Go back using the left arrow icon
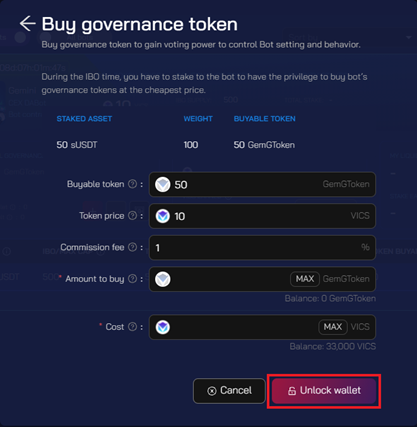The height and width of the screenshot is (427, 417). 27,24
